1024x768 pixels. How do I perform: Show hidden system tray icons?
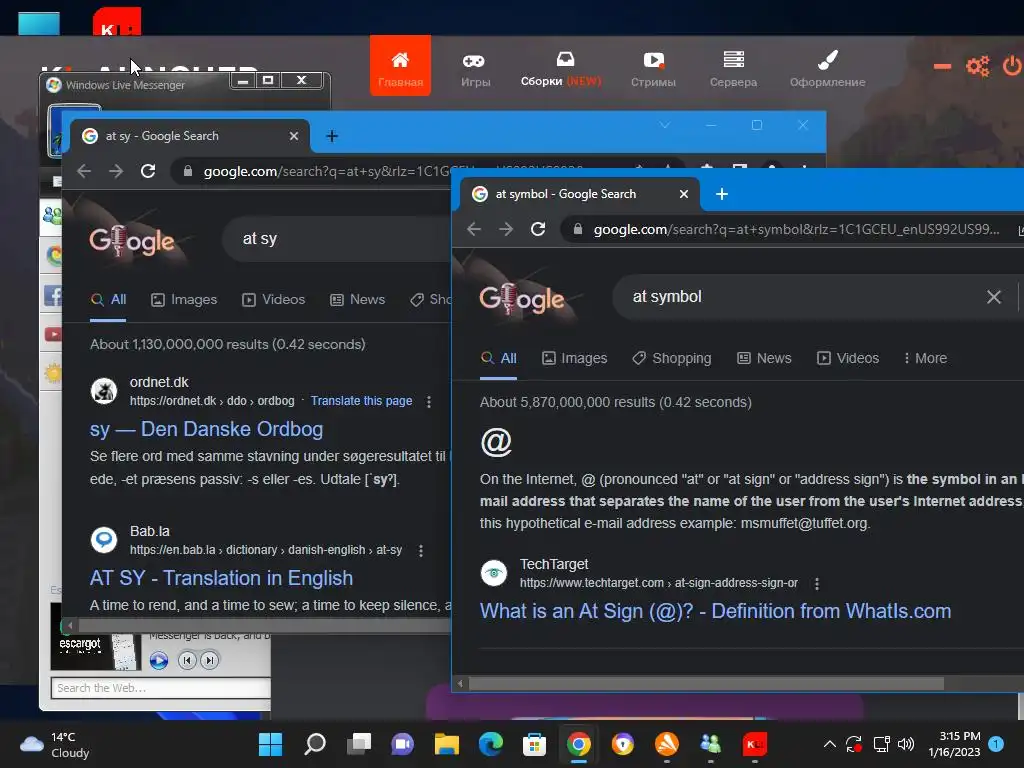[829, 744]
